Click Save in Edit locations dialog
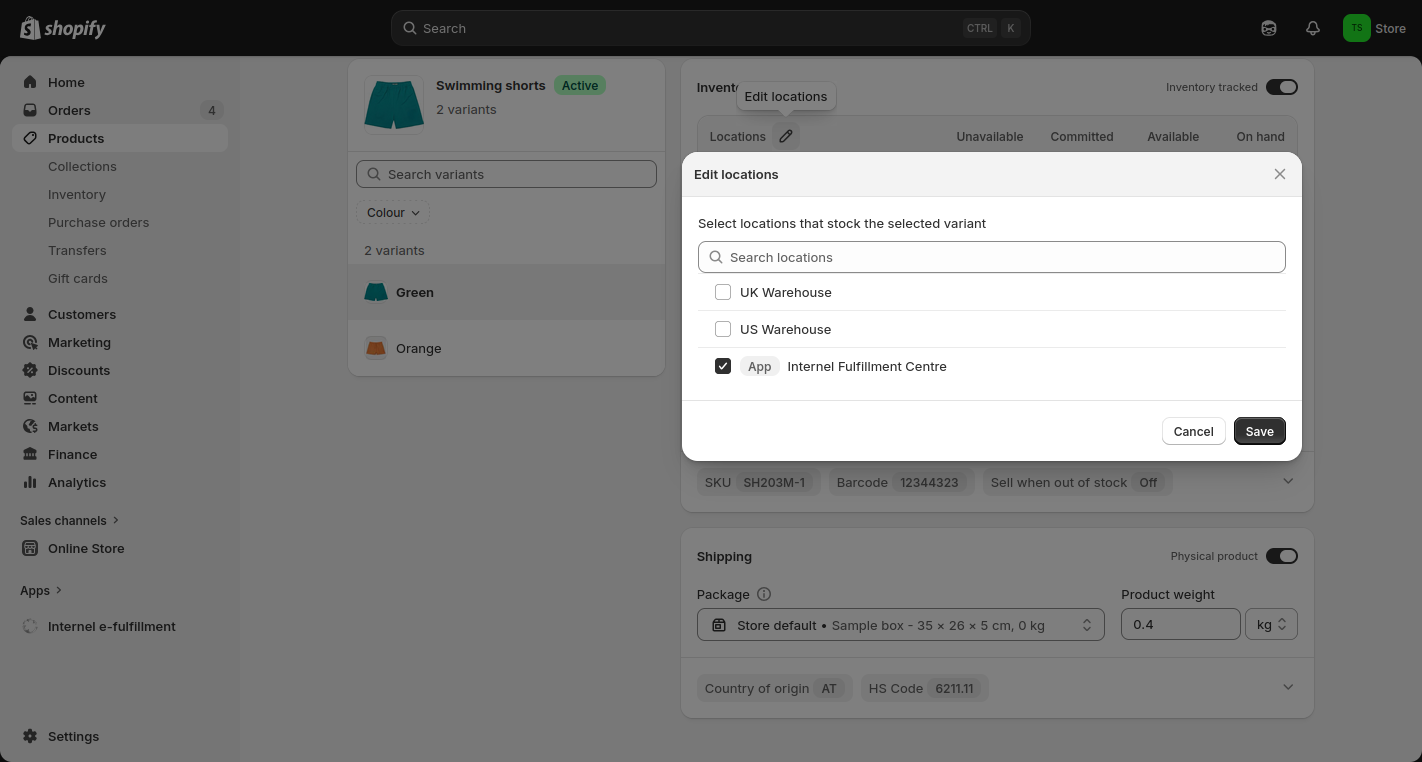This screenshot has width=1422, height=762. (1259, 431)
